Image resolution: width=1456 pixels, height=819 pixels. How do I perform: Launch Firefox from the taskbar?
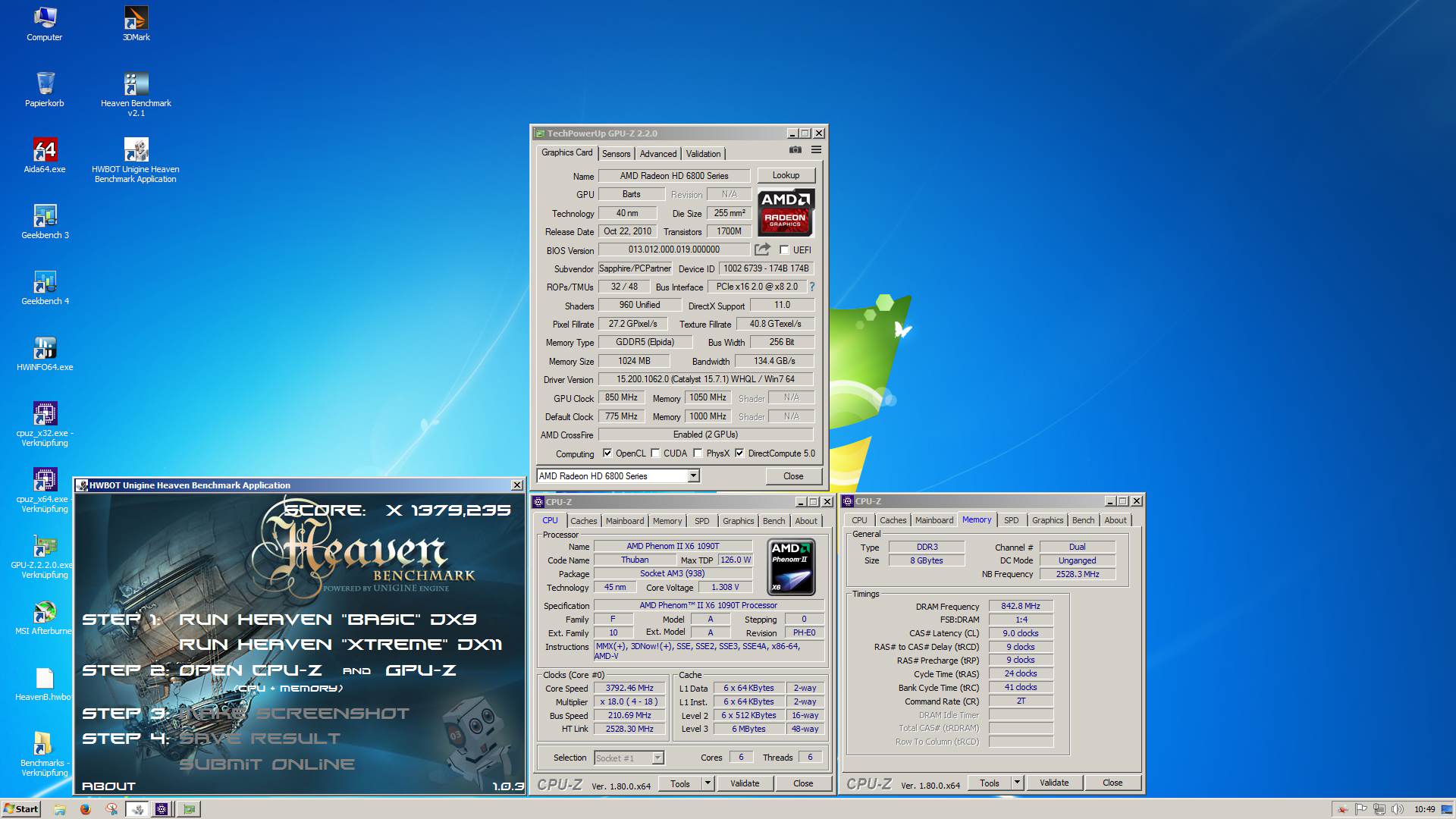[x=85, y=809]
